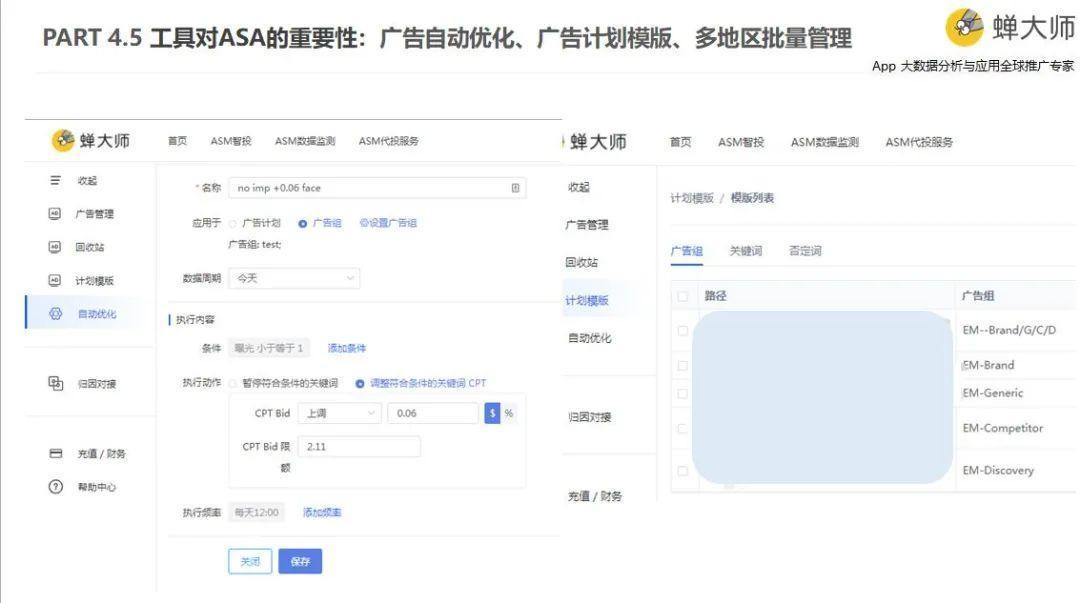Switch to the 否定词 tab in 模版列表
The width and height of the screenshot is (1080, 603).
pyautogui.click(x=805, y=251)
